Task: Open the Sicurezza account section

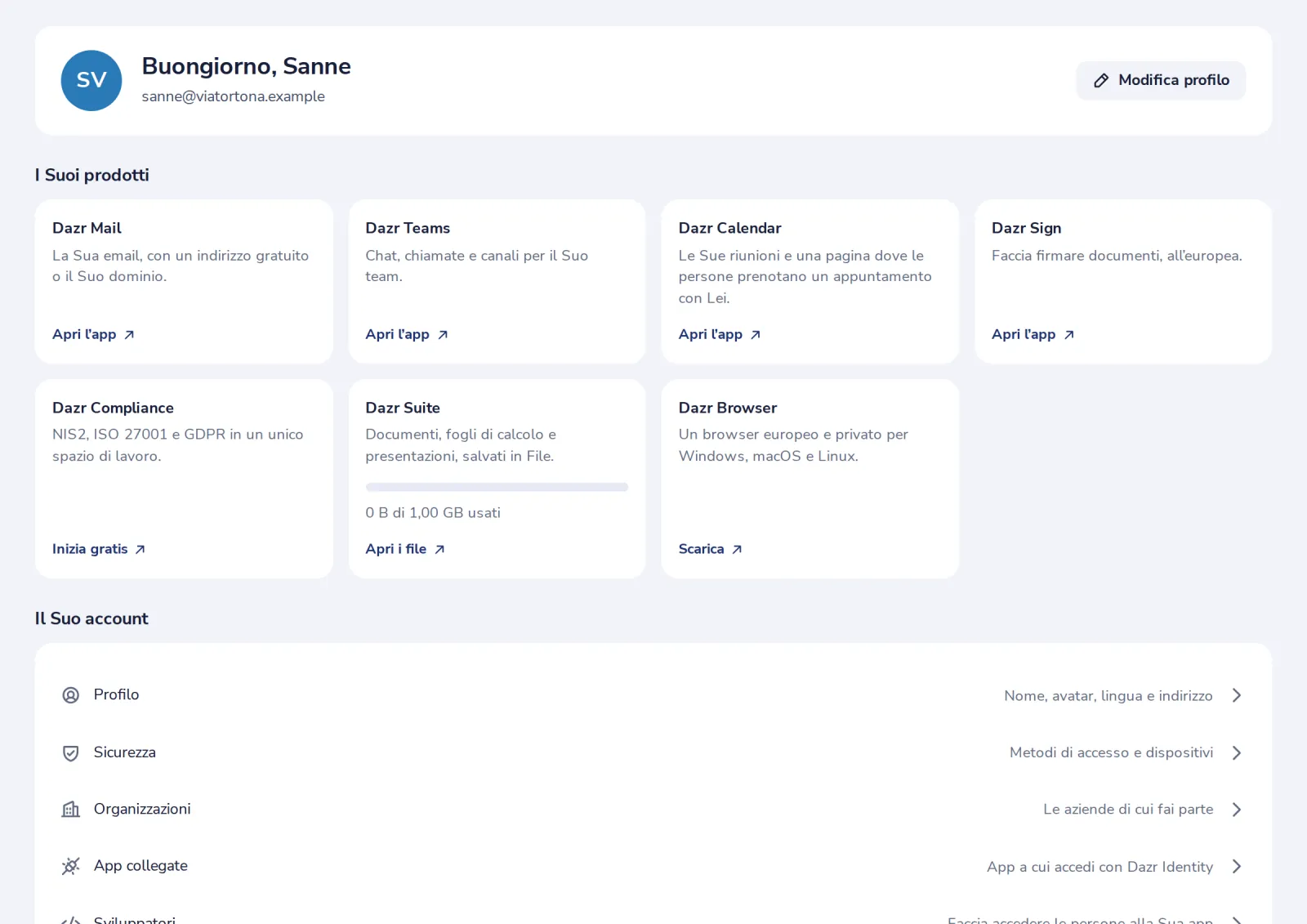Action: pos(653,752)
